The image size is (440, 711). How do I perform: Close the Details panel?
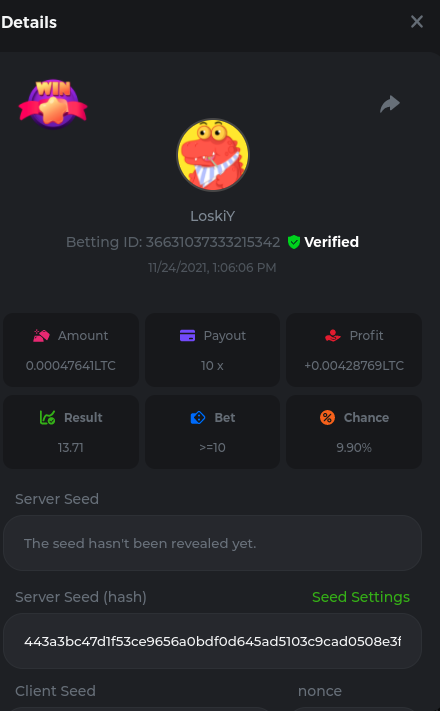(x=416, y=21)
